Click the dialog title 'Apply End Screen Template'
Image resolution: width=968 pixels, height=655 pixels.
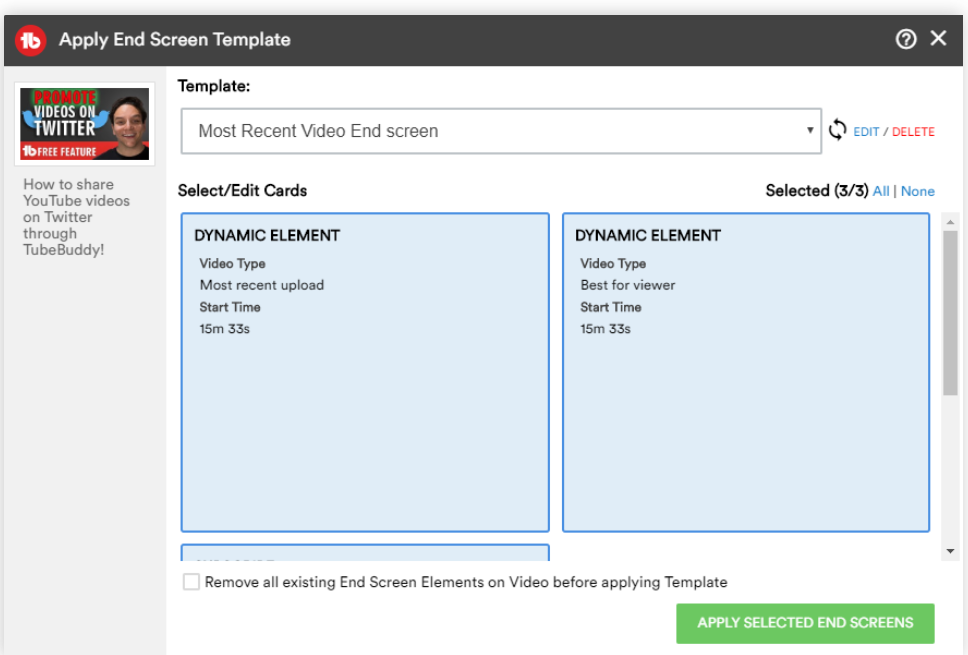pos(175,40)
